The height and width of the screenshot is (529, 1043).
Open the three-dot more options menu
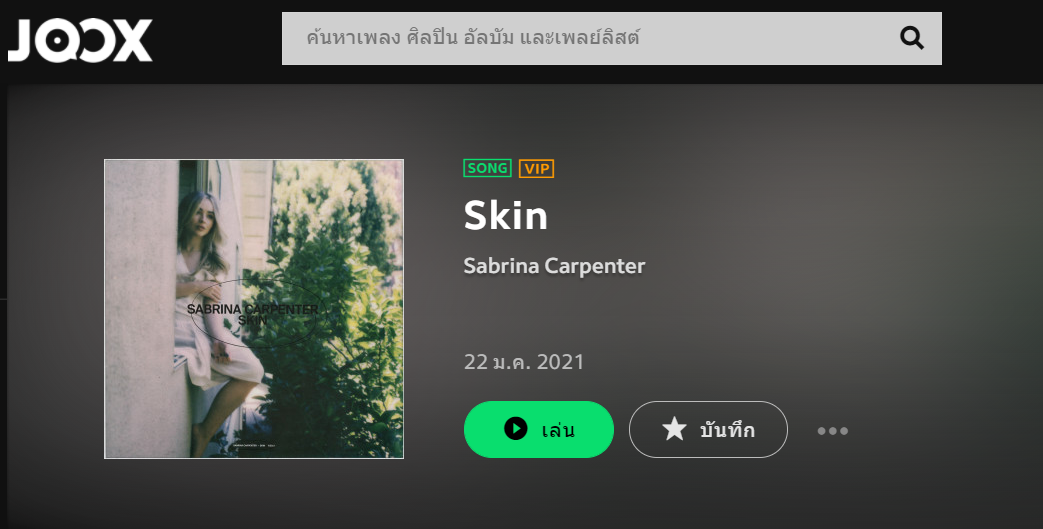832,431
